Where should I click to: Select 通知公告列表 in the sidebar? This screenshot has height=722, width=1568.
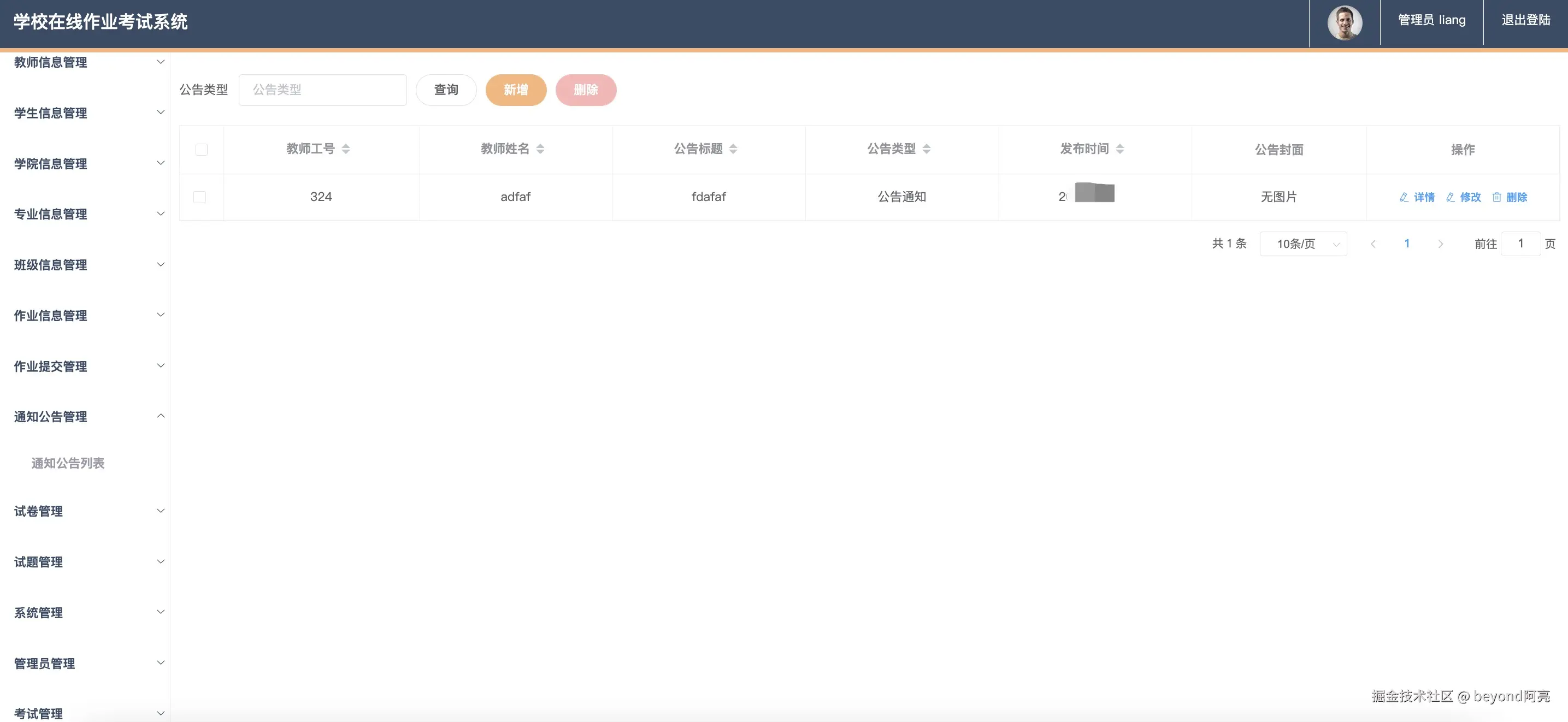tap(68, 463)
